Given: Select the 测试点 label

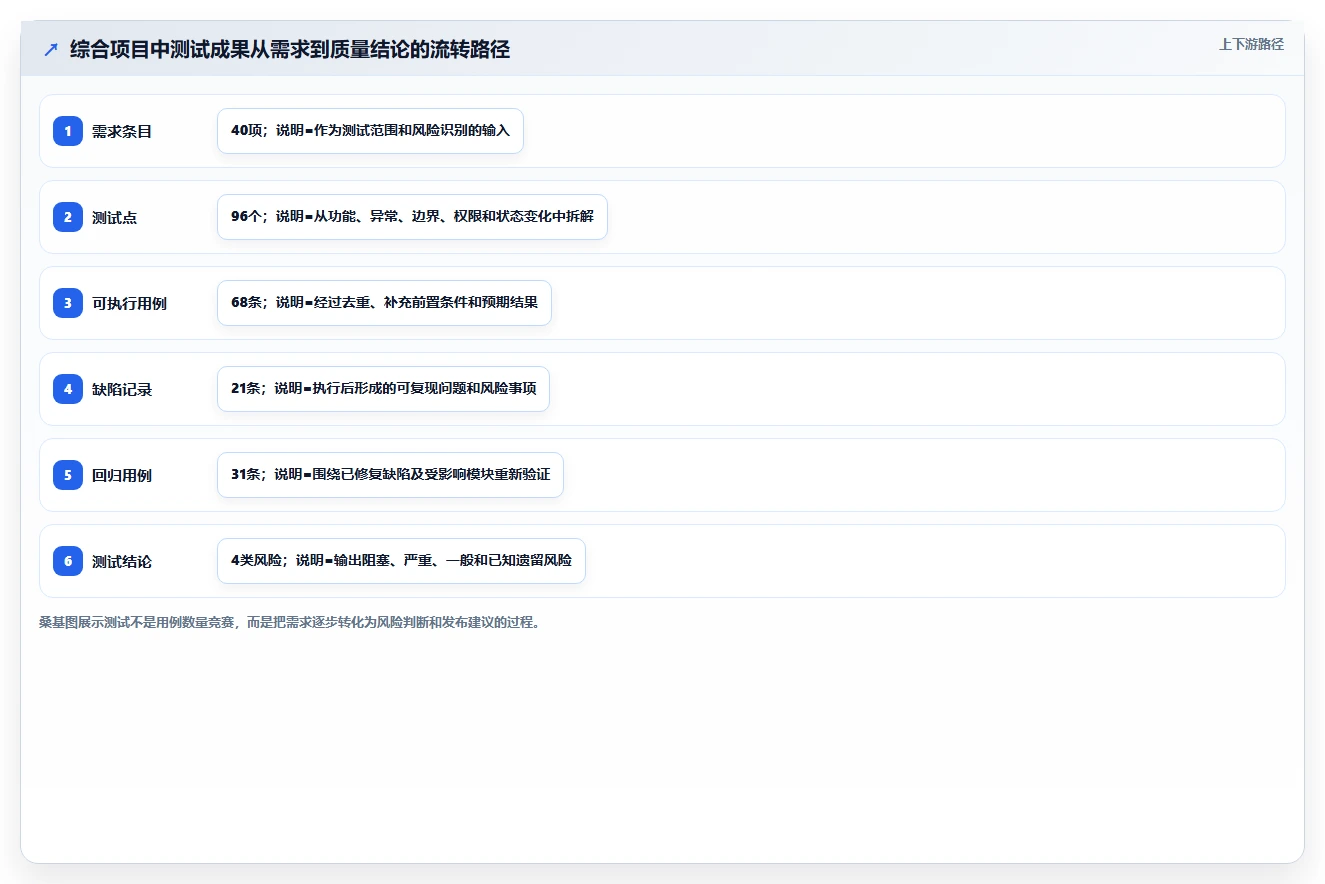Looking at the screenshot, I should tap(115, 217).
